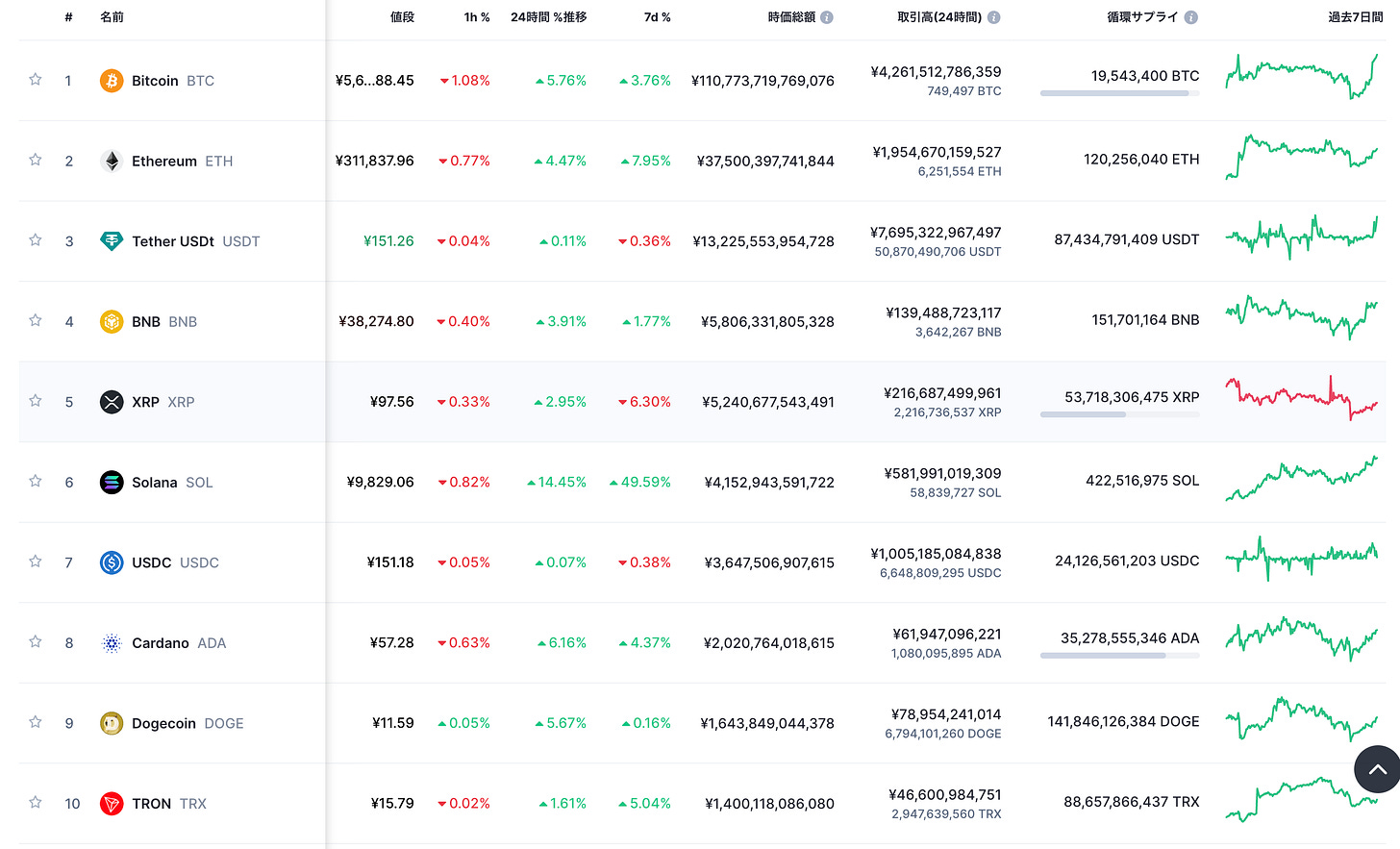Open the USDC coin page link

tap(175, 562)
